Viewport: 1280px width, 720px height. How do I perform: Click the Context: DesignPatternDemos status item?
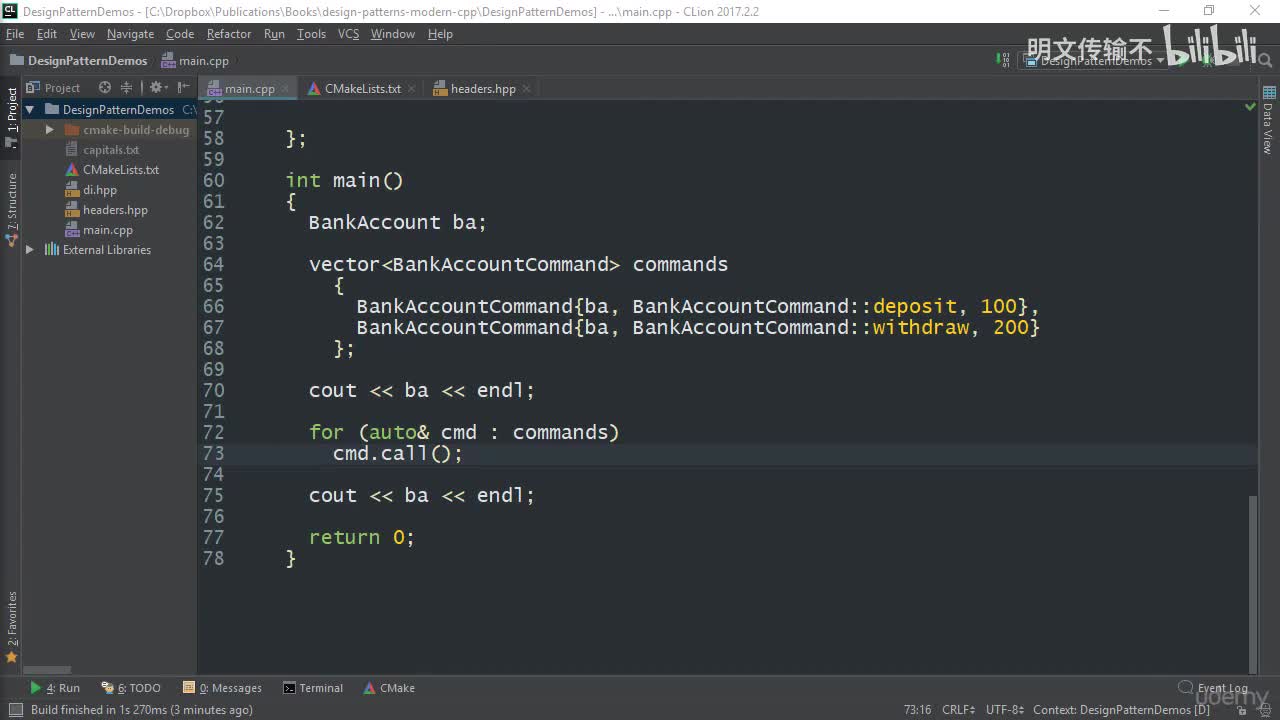(1121, 710)
